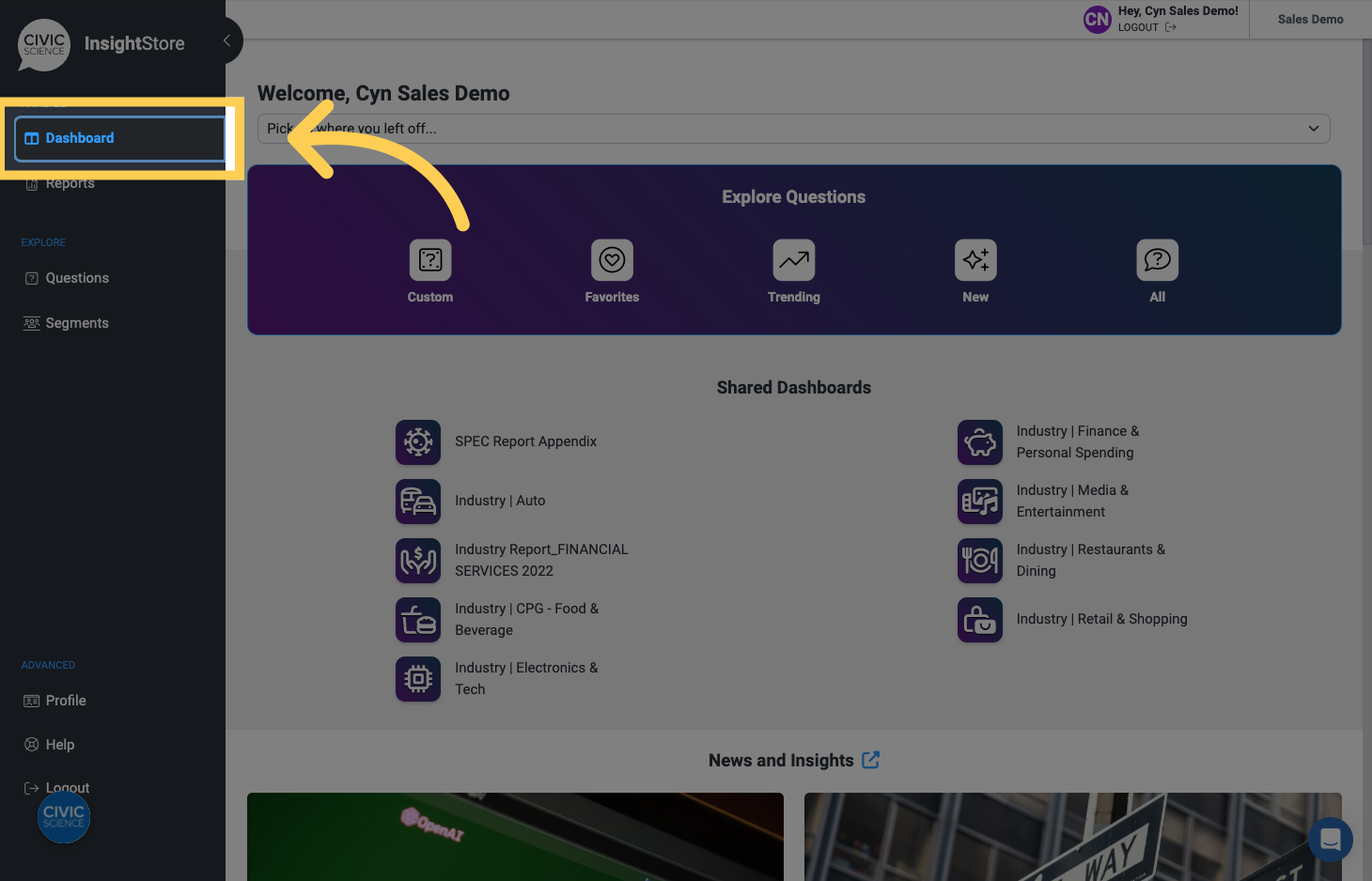Click the round CivicScience badge bottom-left

(64, 817)
